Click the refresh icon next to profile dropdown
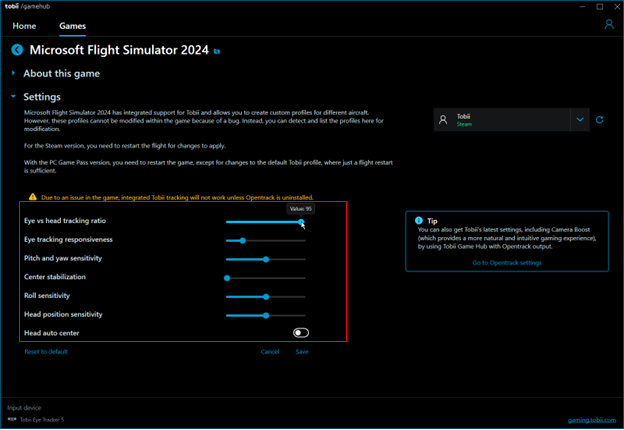 pyautogui.click(x=600, y=120)
